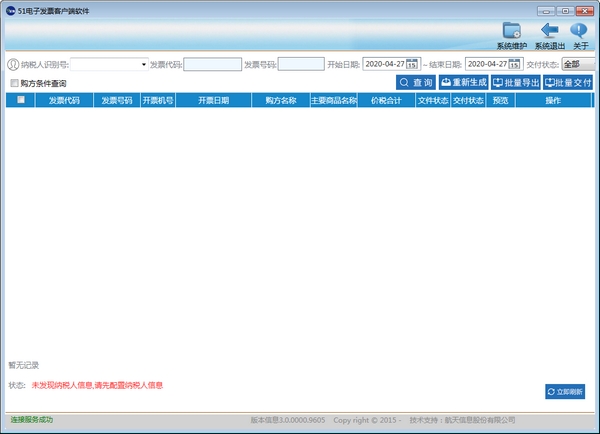Click the 文件状态 column header
600x434 pixels.
[432, 100]
